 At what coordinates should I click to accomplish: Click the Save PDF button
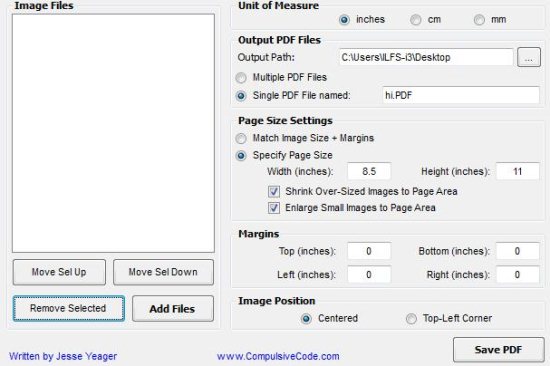pyautogui.click(x=498, y=350)
